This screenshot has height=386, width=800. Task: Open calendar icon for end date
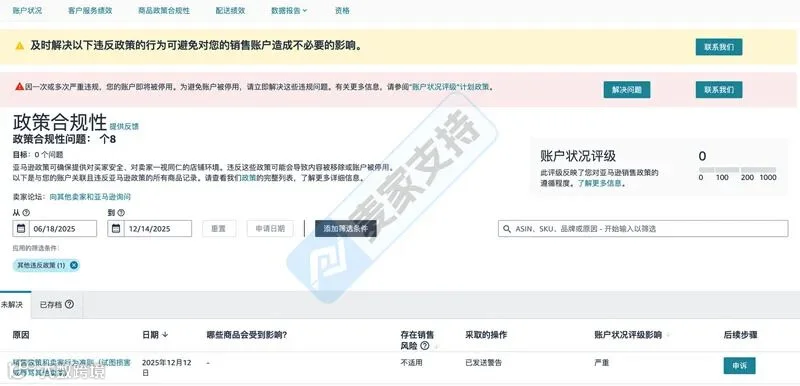pyautogui.click(x=116, y=228)
